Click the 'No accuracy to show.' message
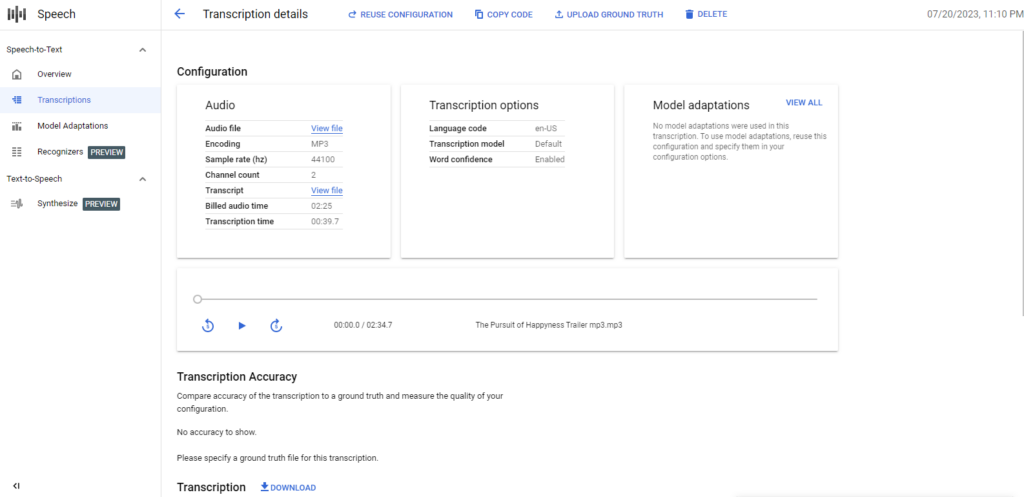This screenshot has width=1024, height=497. pyautogui.click(x=217, y=432)
